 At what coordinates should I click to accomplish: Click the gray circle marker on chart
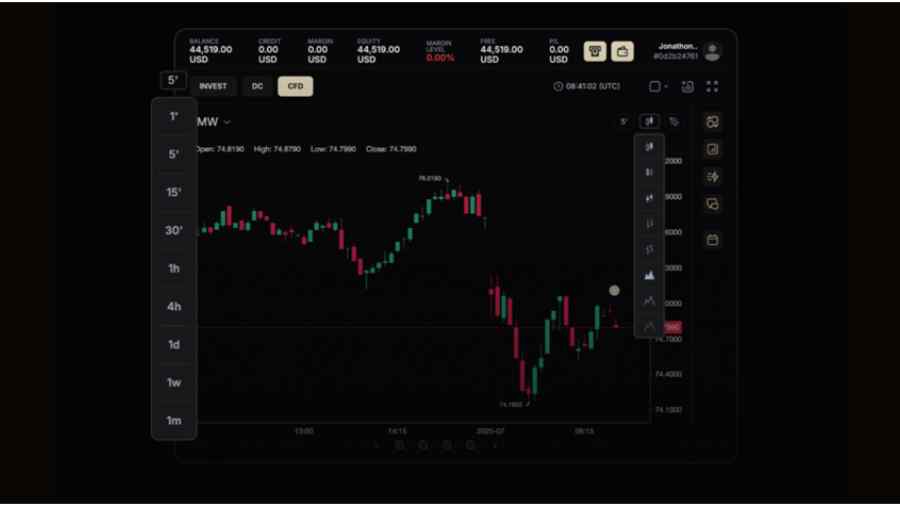click(x=614, y=291)
